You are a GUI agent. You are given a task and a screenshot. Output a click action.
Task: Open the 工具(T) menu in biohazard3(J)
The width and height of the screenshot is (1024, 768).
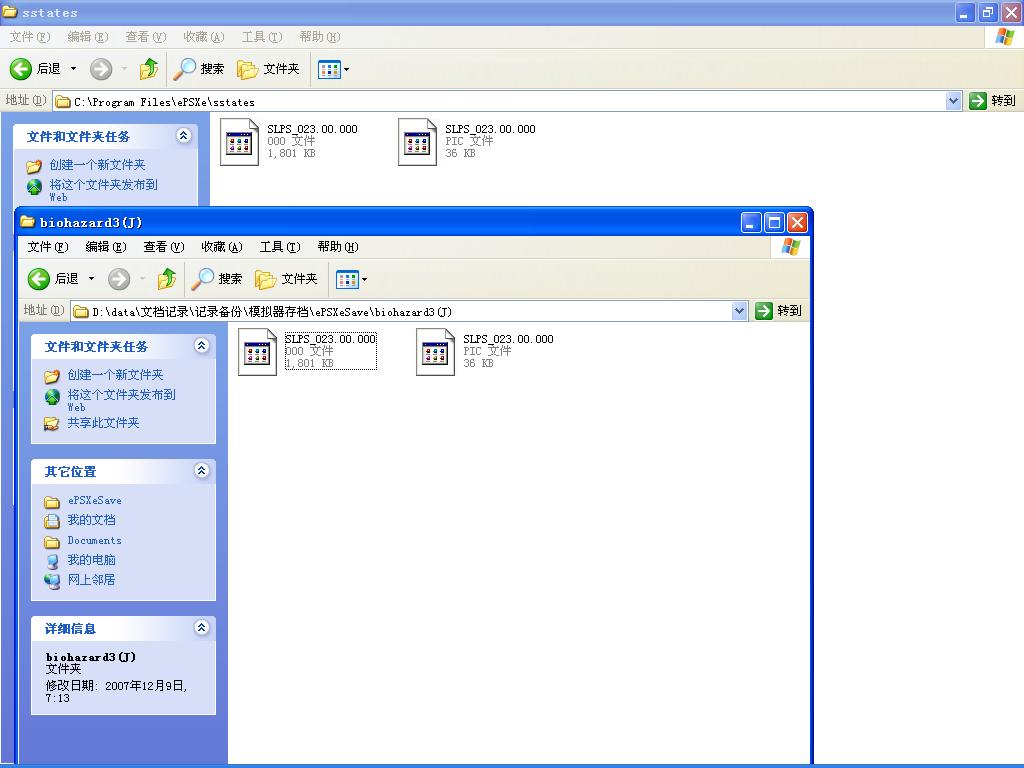coord(279,247)
